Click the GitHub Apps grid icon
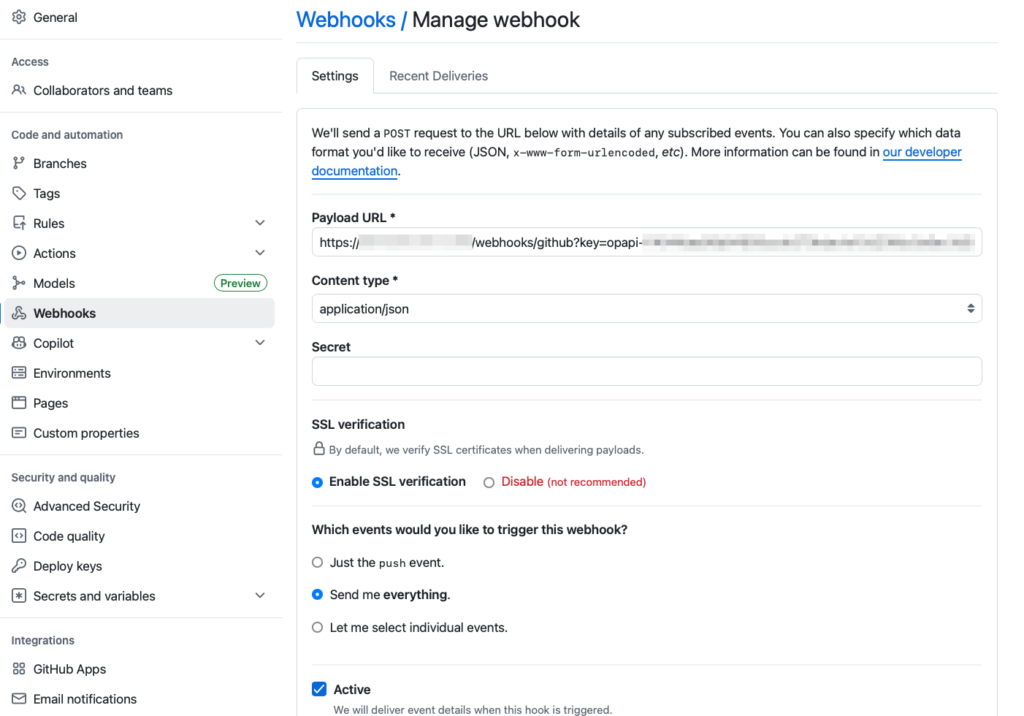1024x716 pixels. click(19, 669)
